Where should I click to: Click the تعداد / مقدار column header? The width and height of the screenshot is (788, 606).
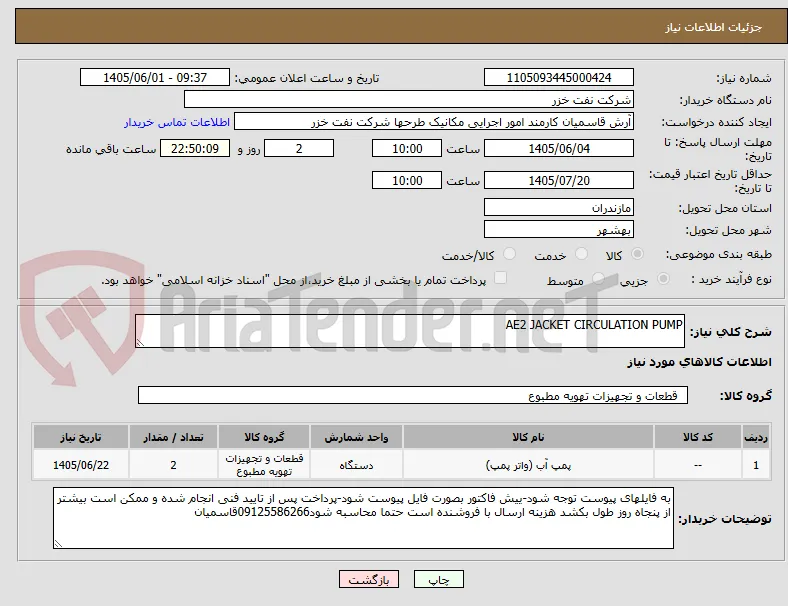click(x=173, y=437)
